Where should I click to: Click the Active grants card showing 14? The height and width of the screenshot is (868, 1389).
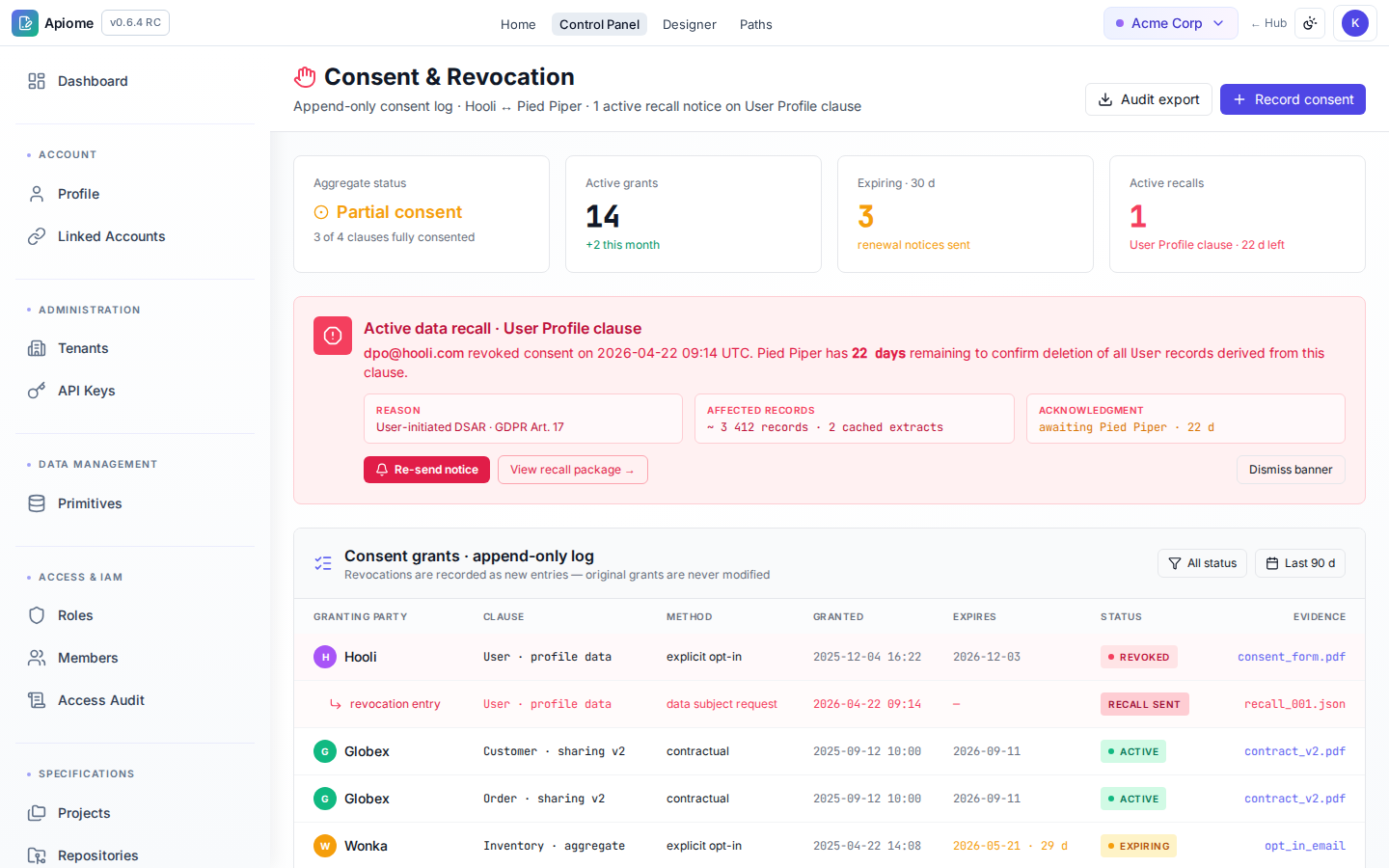(x=694, y=214)
